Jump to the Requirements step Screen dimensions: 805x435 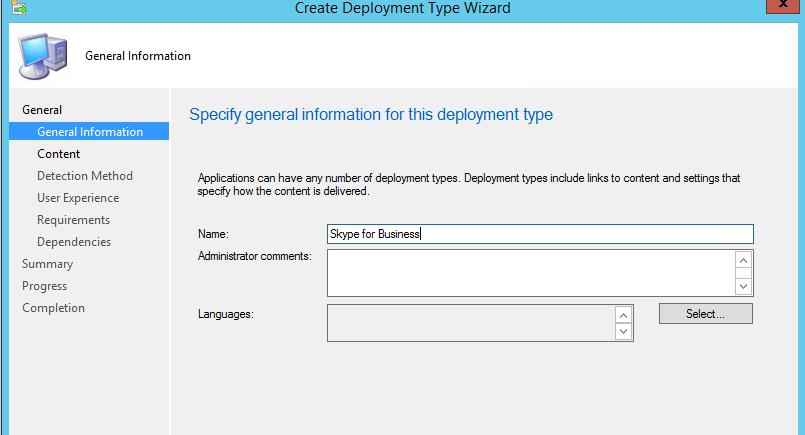(73, 220)
